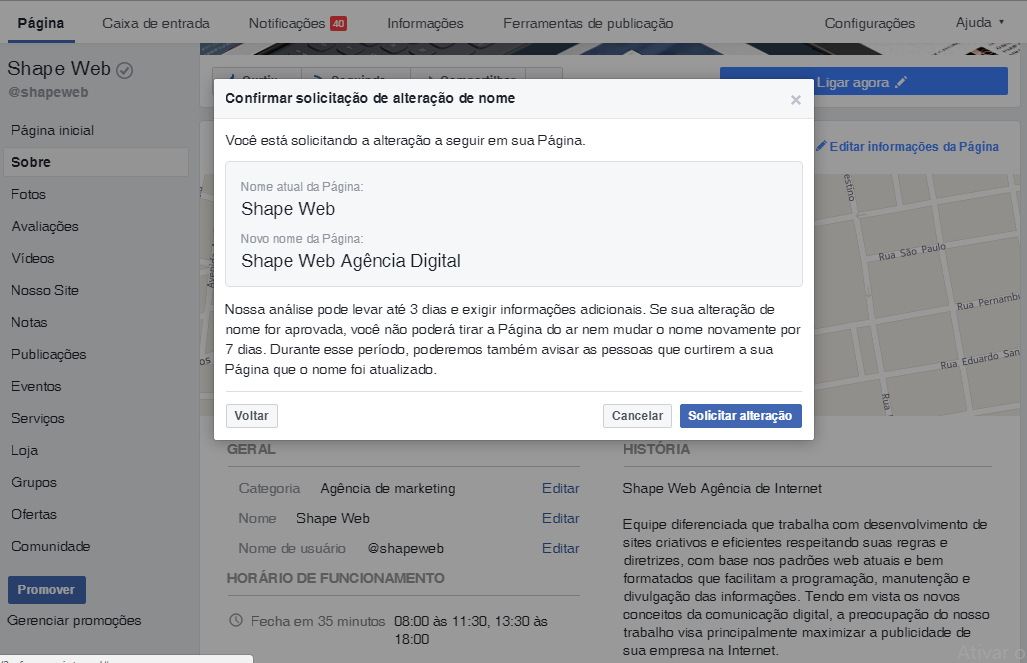Screen dimensions: 1027x663
Task: Open Notas in the sidebar
Action: pyautogui.click(x=29, y=322)
